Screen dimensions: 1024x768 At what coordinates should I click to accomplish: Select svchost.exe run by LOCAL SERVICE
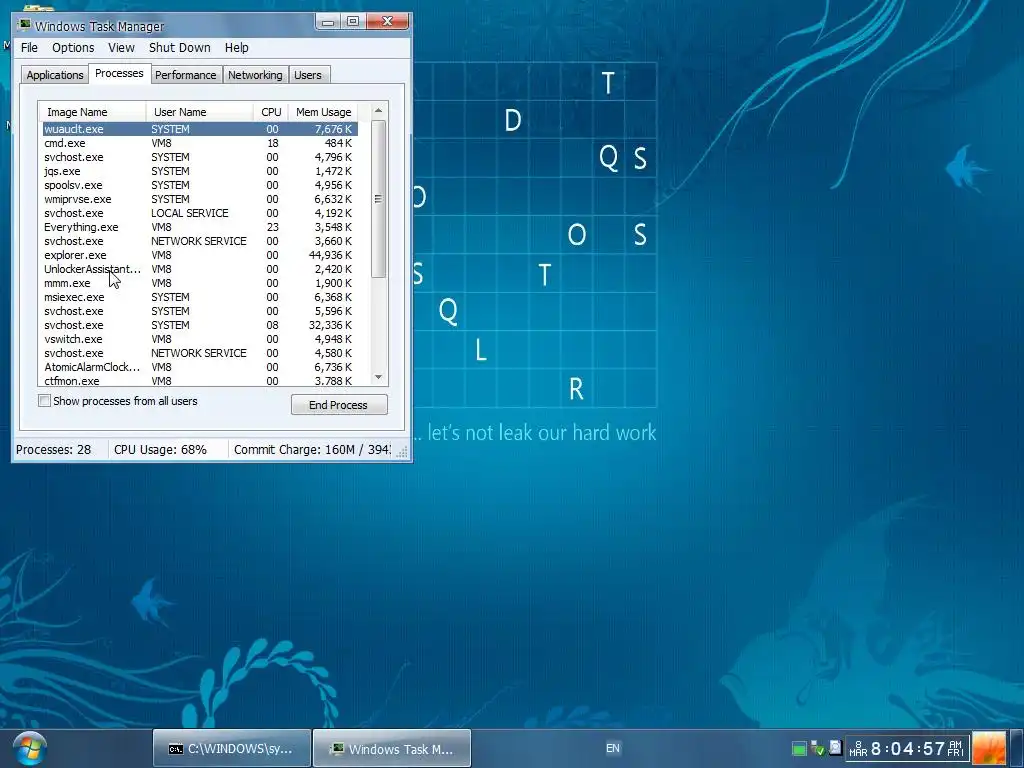200,213
